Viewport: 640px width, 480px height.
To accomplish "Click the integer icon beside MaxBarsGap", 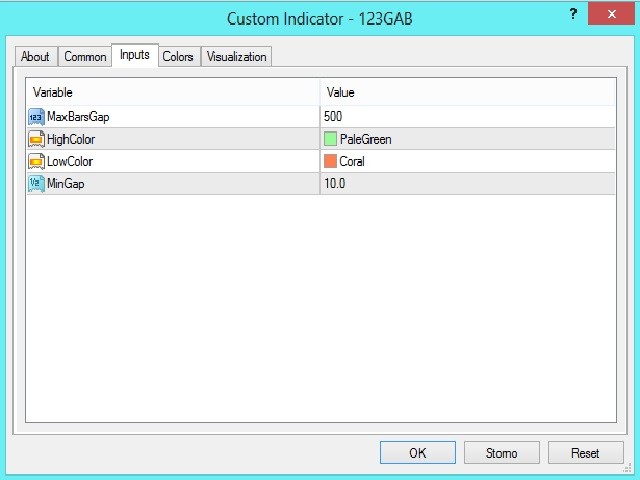I will (x=36, y=117).
